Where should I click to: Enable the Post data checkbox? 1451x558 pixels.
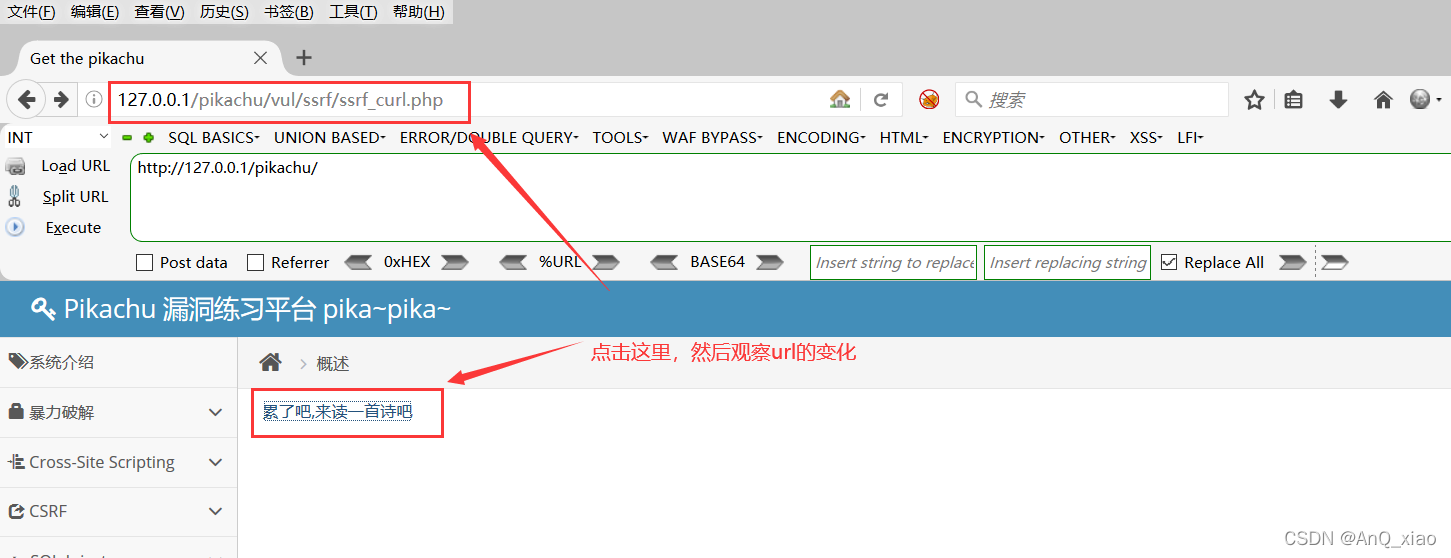coord(144,262)
